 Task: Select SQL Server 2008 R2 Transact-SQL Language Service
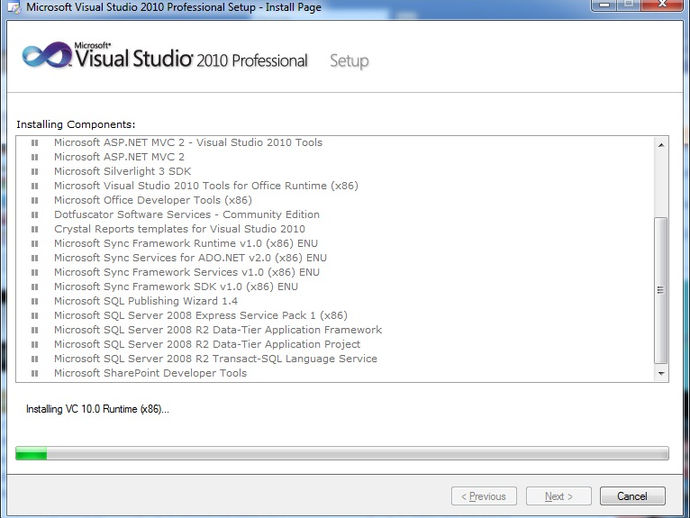point(216,359)
